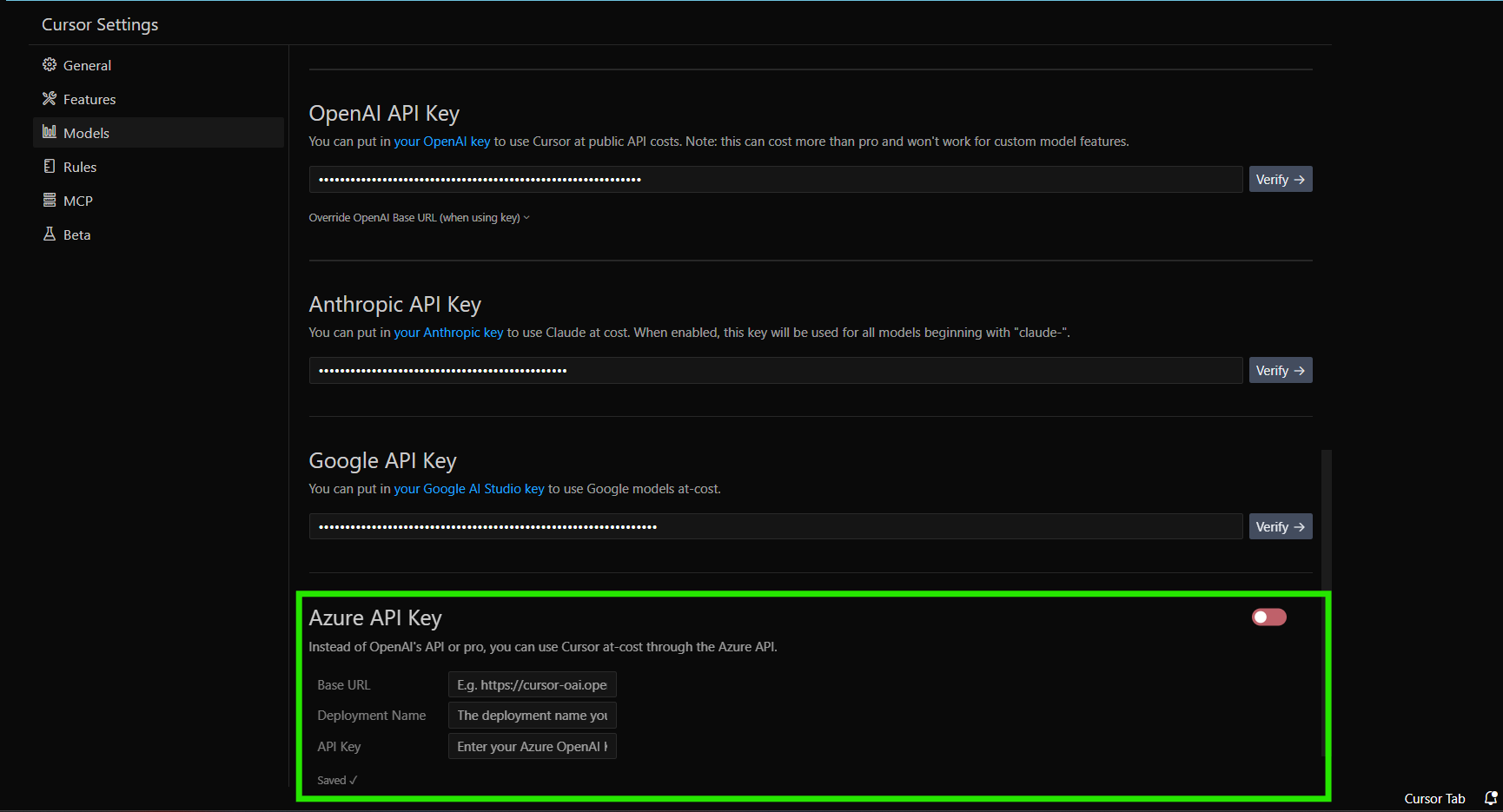Viewport: 1503px width, 812px height.
Task: Open the 'your OpenAI key' link
Action: coord(442,142)
